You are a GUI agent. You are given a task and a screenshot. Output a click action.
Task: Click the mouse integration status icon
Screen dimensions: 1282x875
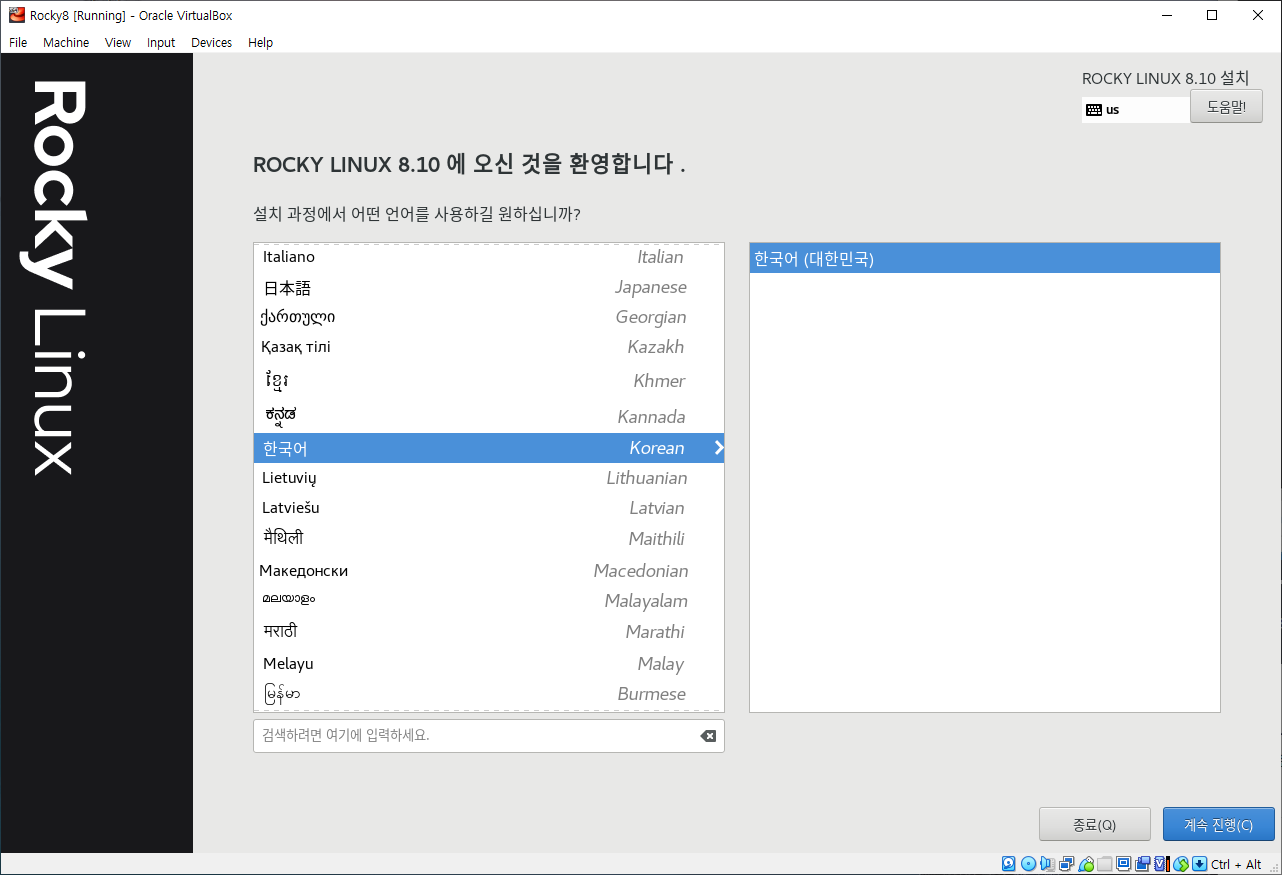1181,864
